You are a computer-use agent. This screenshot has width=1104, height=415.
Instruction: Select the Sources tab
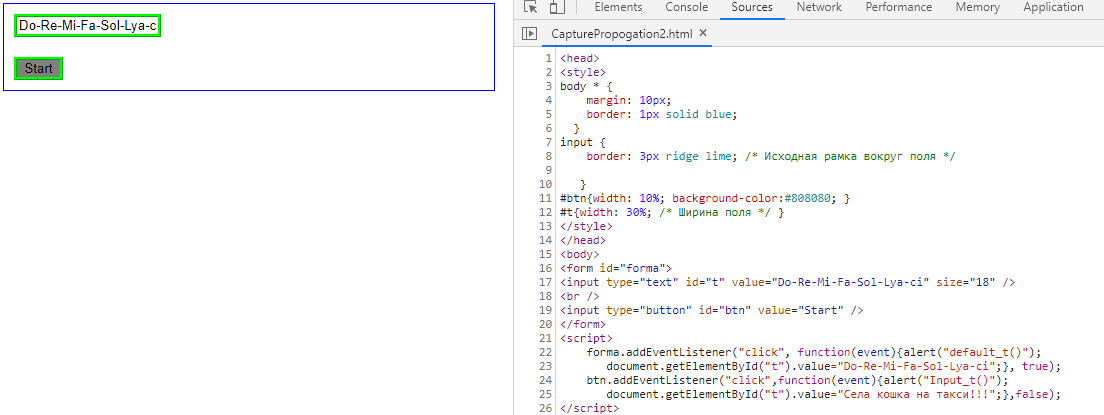(x=751, y=8)
